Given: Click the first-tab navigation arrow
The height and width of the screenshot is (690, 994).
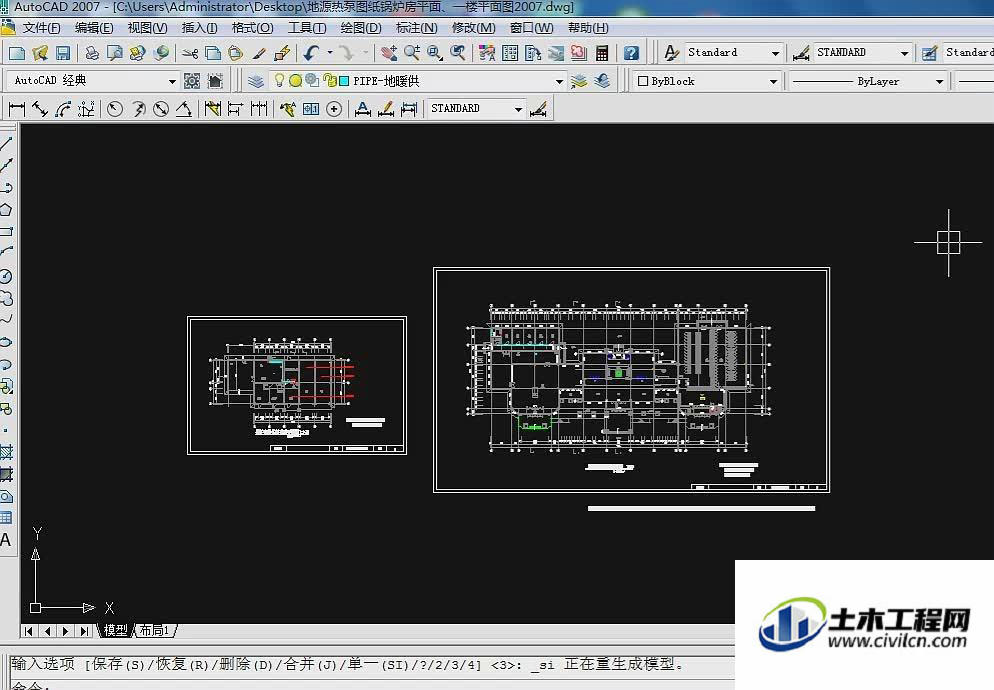Looking at the screenshot, I should coord(29,631).
